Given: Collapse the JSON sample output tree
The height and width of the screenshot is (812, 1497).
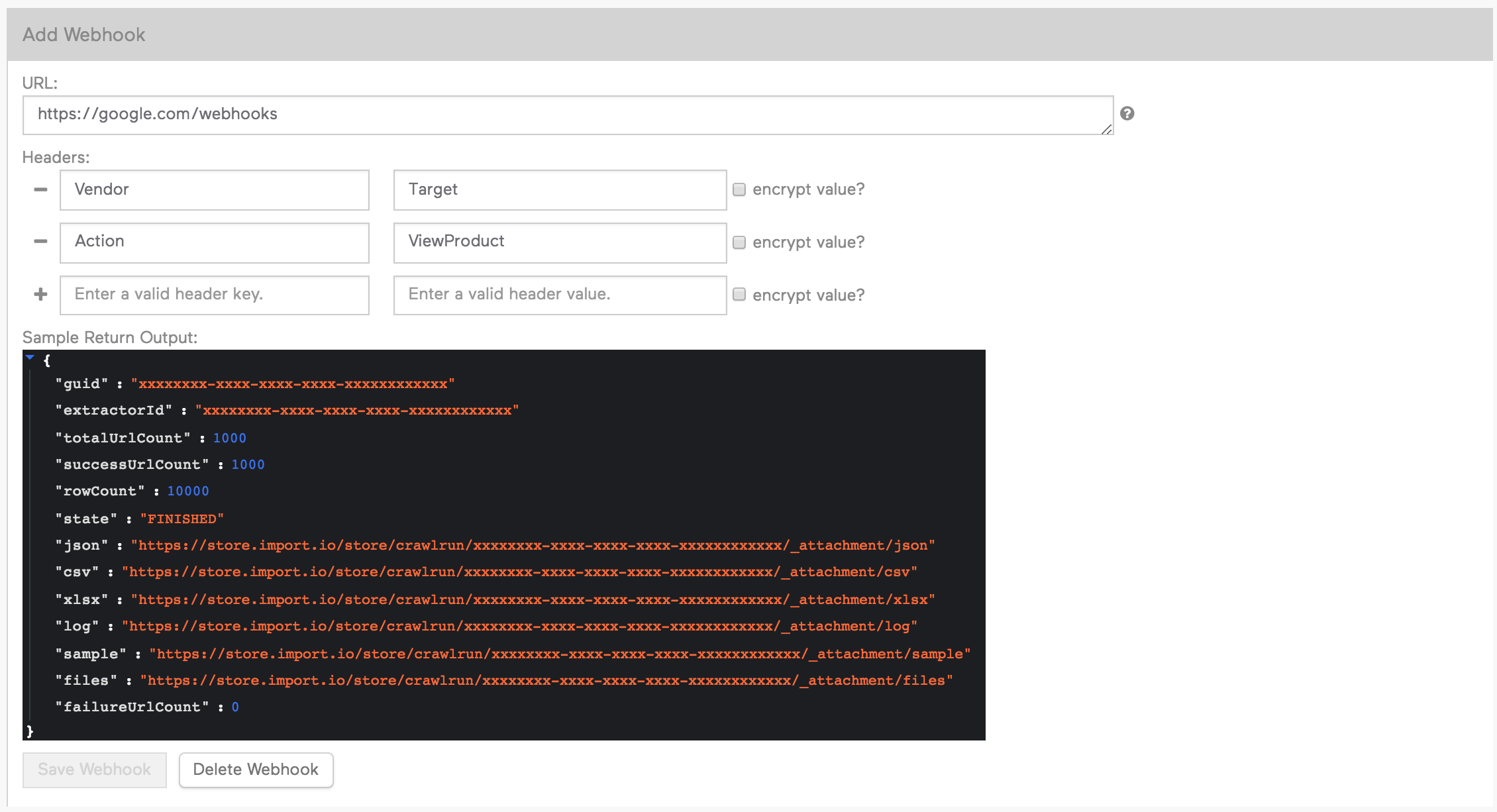Looking at the screenshot, I should point(29,358).
